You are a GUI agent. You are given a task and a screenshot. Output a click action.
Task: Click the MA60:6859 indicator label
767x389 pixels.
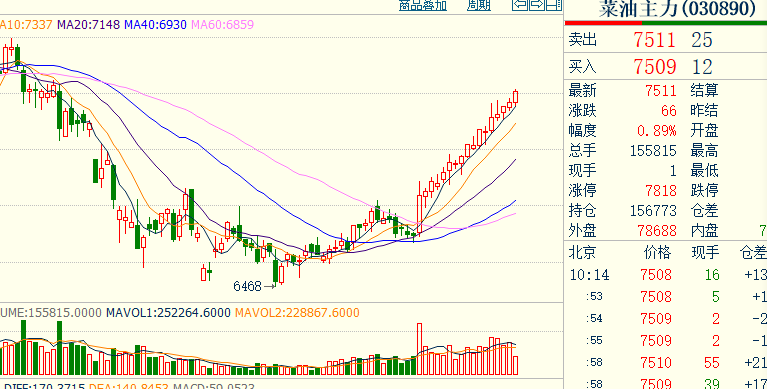tap(223, 24)
